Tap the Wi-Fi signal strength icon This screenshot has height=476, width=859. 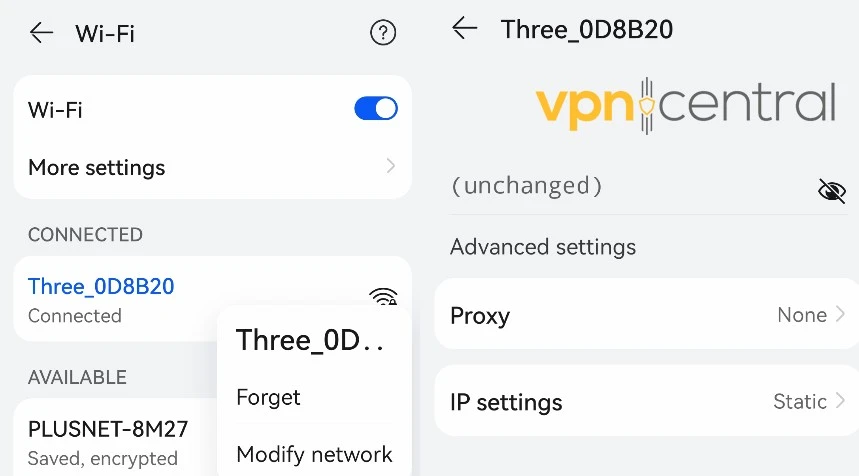coord(383,296)
